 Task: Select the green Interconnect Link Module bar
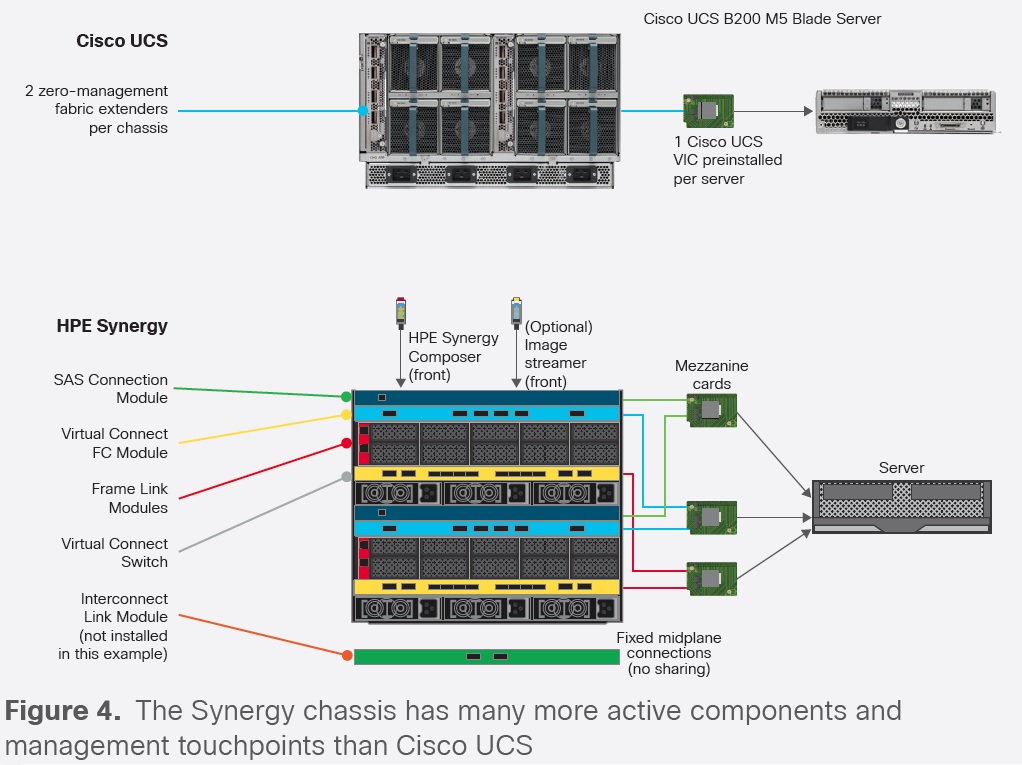point(486,656)
